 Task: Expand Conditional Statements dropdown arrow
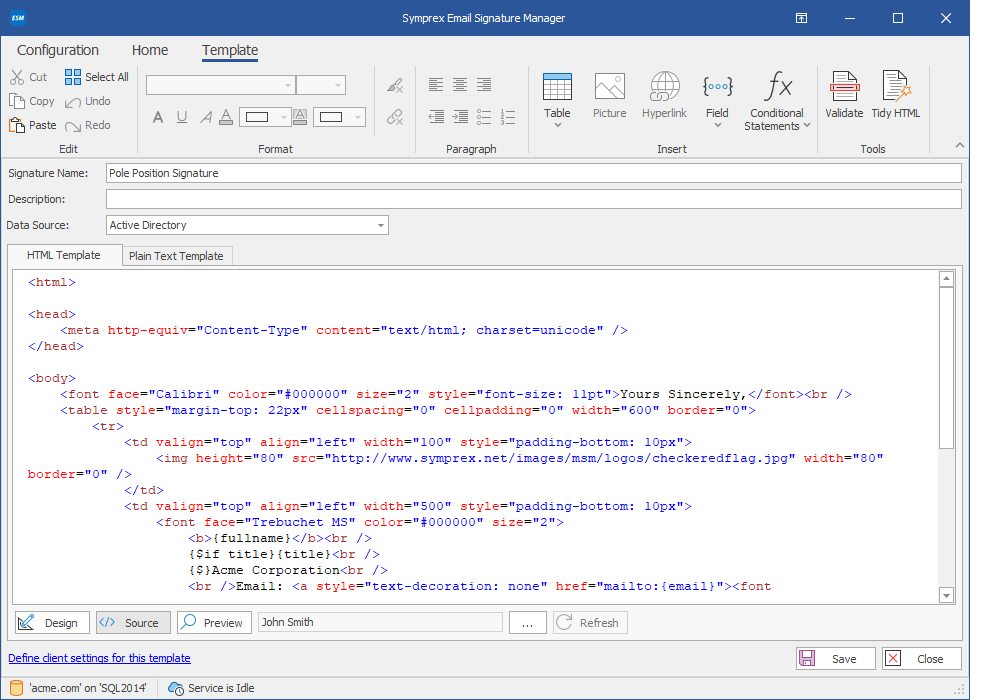click(x=807, y=126)
